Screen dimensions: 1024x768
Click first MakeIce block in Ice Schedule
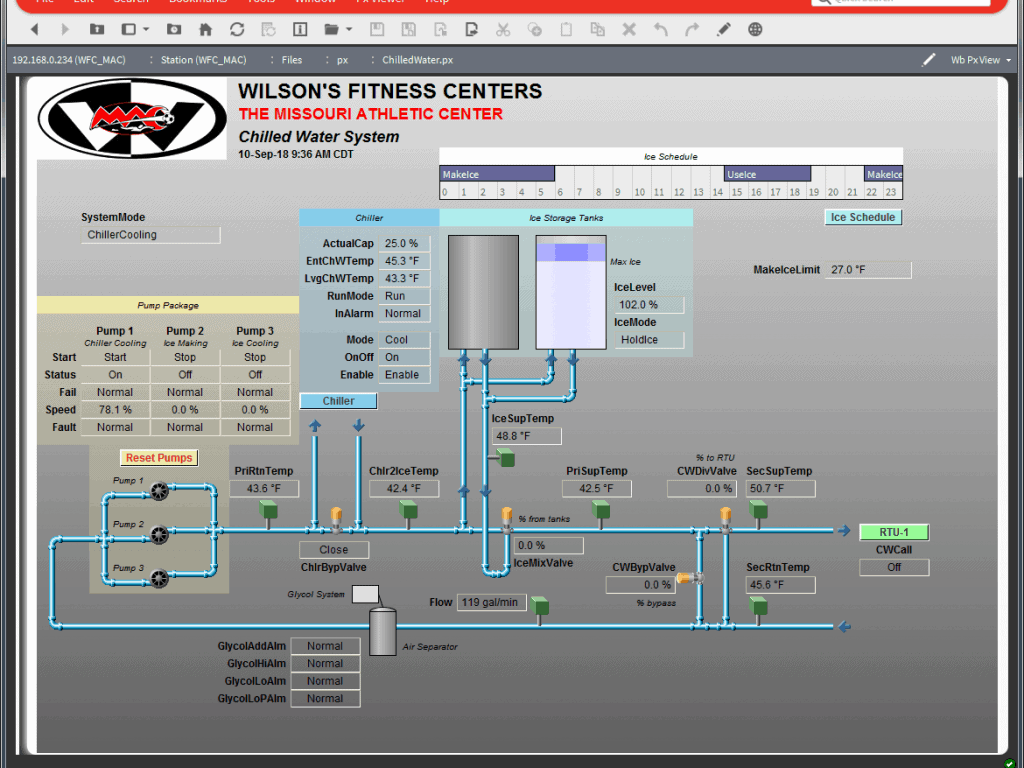click(x=497, y=174)
